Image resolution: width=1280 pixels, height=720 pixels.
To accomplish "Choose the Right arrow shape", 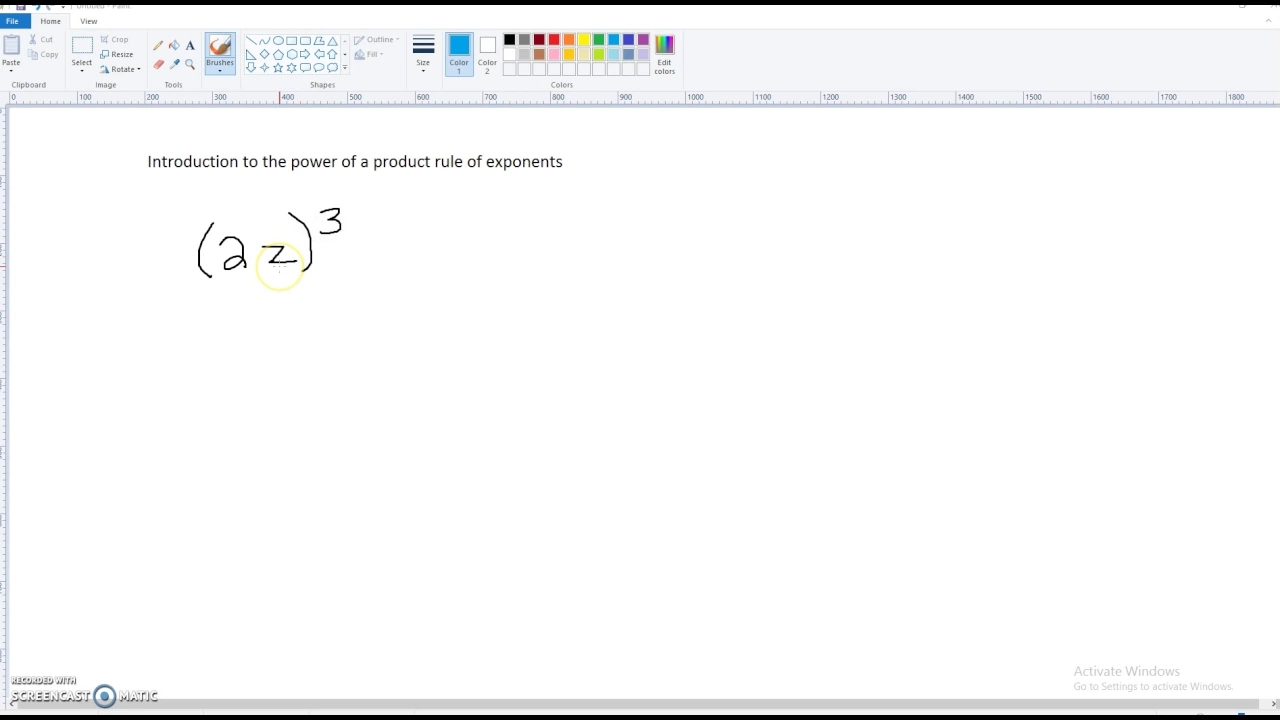I will [x=305, y=54].
